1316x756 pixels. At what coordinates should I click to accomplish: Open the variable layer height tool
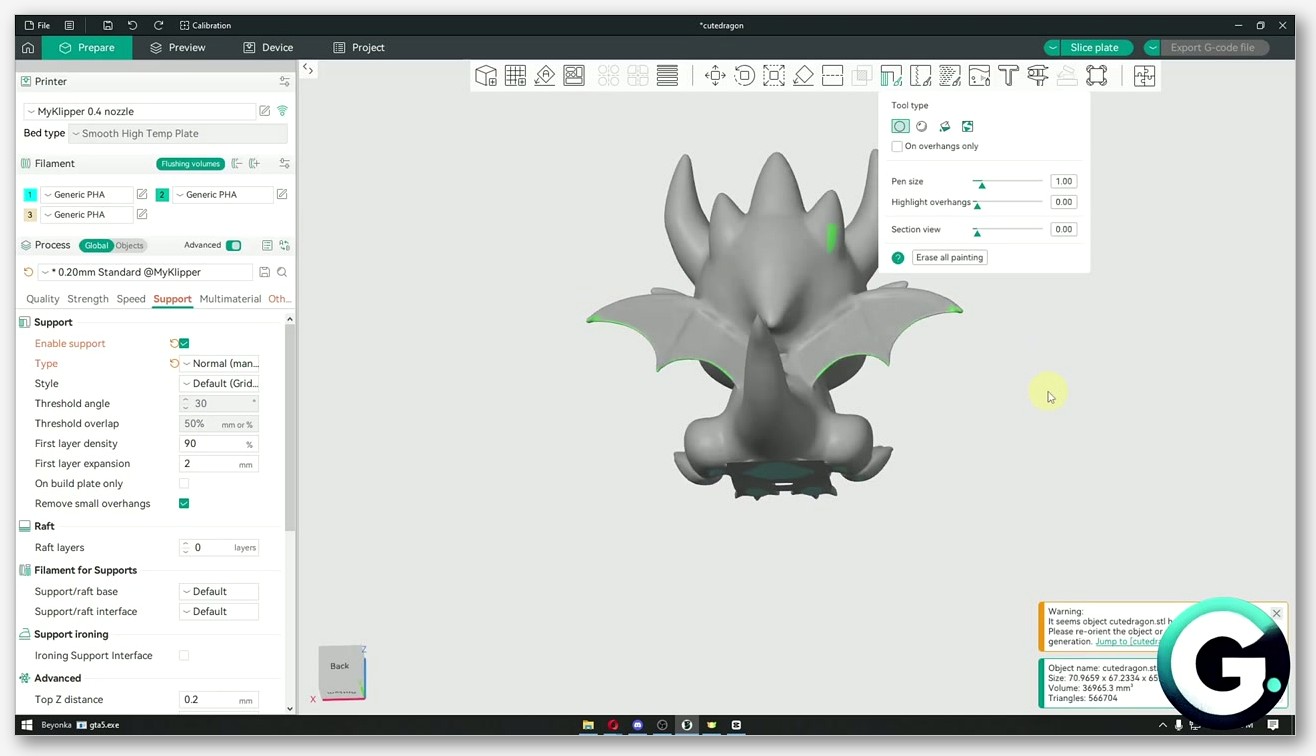point(668,76)
